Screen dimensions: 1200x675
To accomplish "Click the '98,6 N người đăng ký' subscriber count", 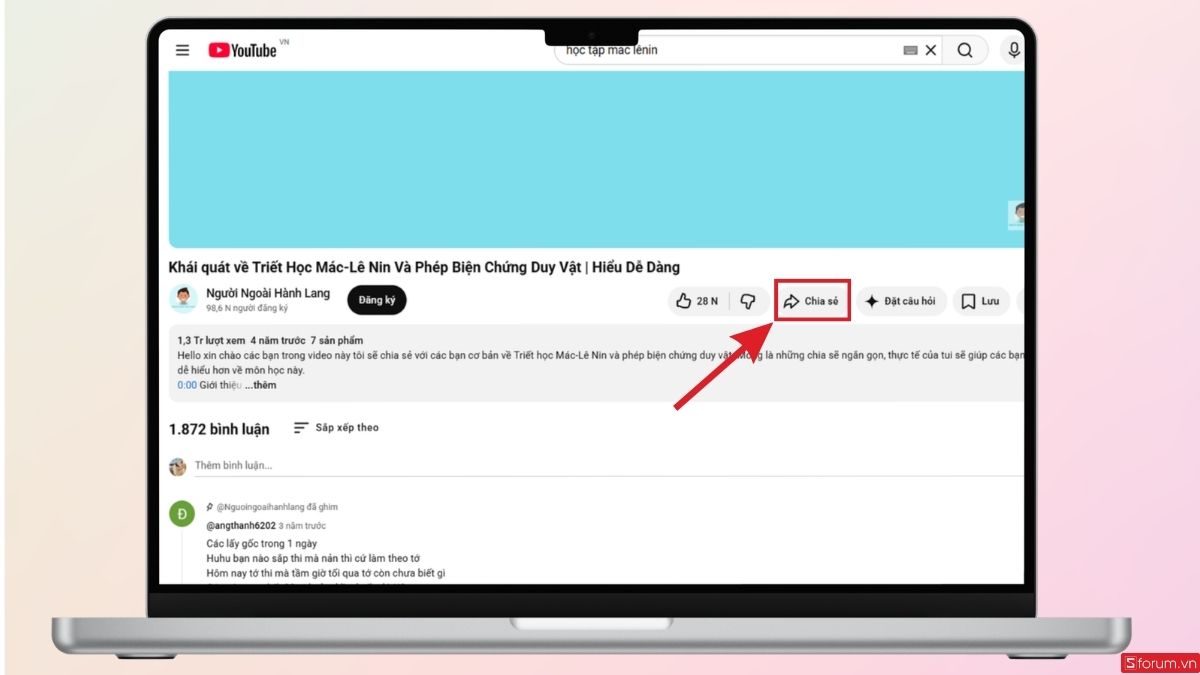I will pyautogui.click(x=247, y=308).
